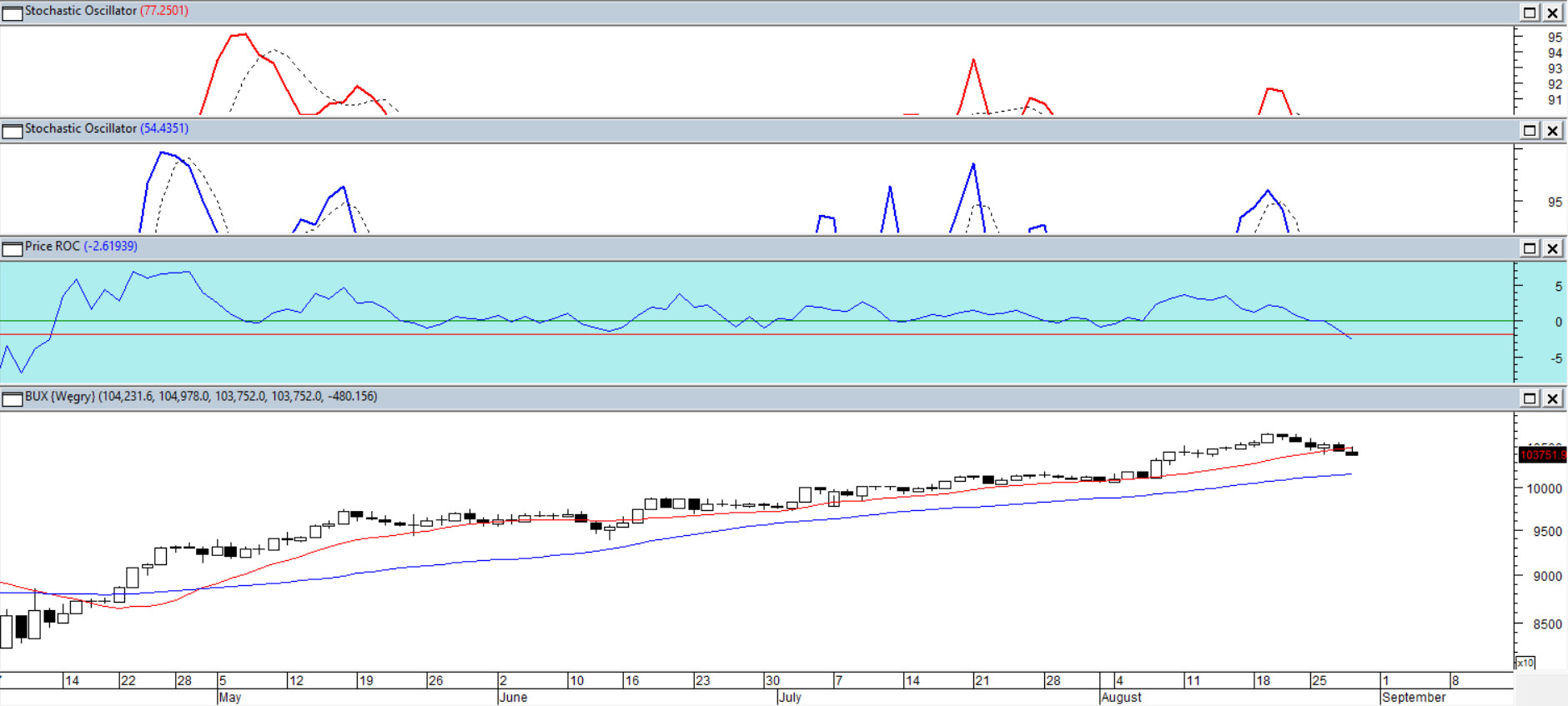The height and width of the screenshot is (706, 1568).
Task: Click the Price ROC panel title text
Action: 53,246
